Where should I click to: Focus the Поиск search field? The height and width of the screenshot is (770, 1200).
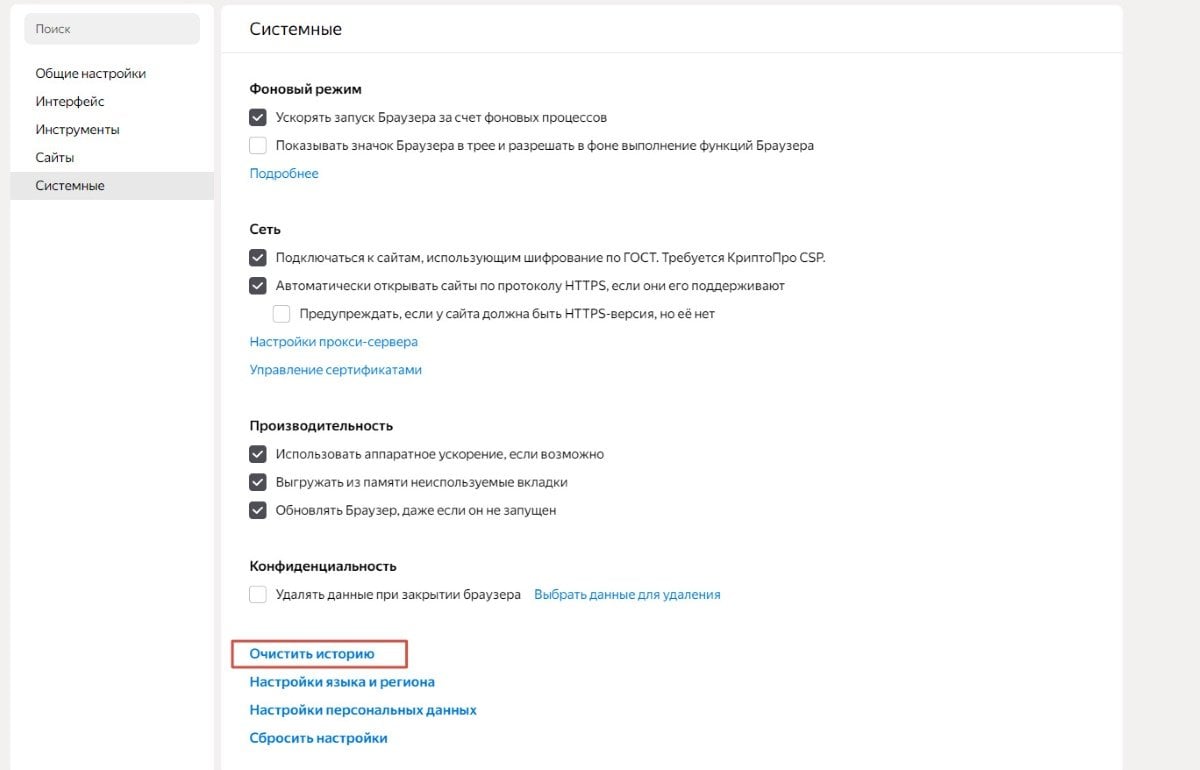pyautogui.click(x=112, y=29)
